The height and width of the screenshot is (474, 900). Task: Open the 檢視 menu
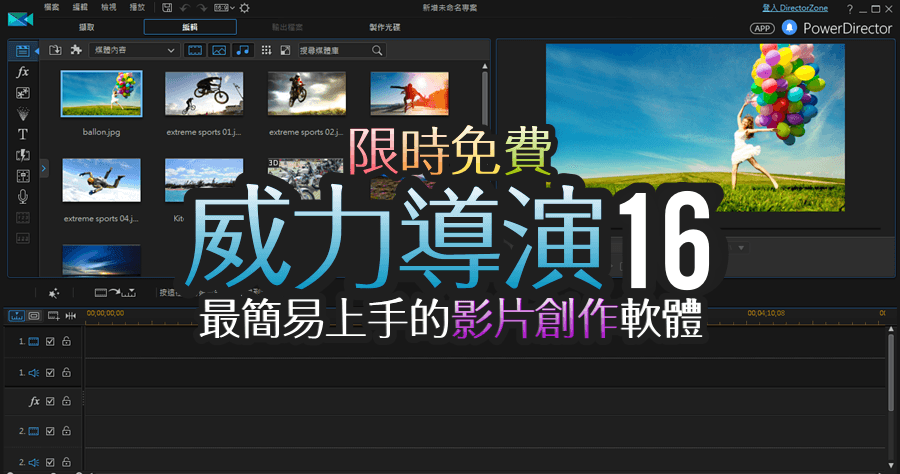pos(108,7)
